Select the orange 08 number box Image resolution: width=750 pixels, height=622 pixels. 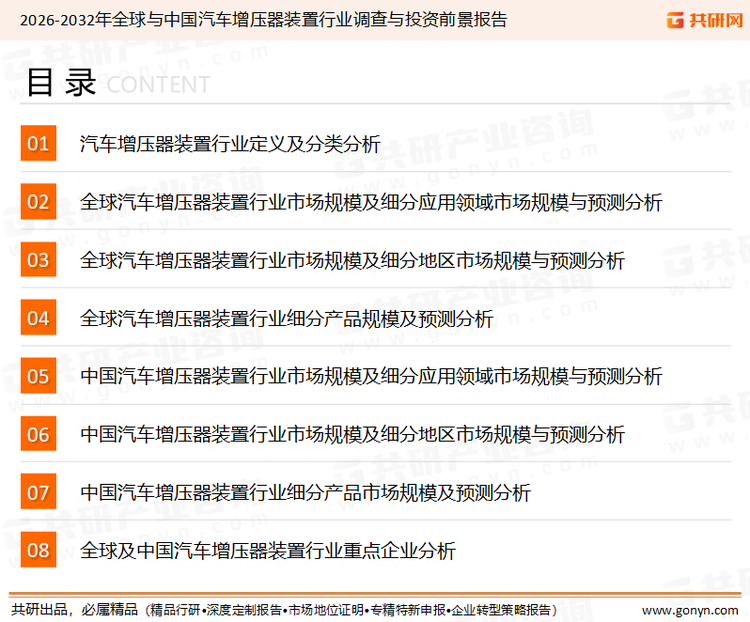point(38,550)
